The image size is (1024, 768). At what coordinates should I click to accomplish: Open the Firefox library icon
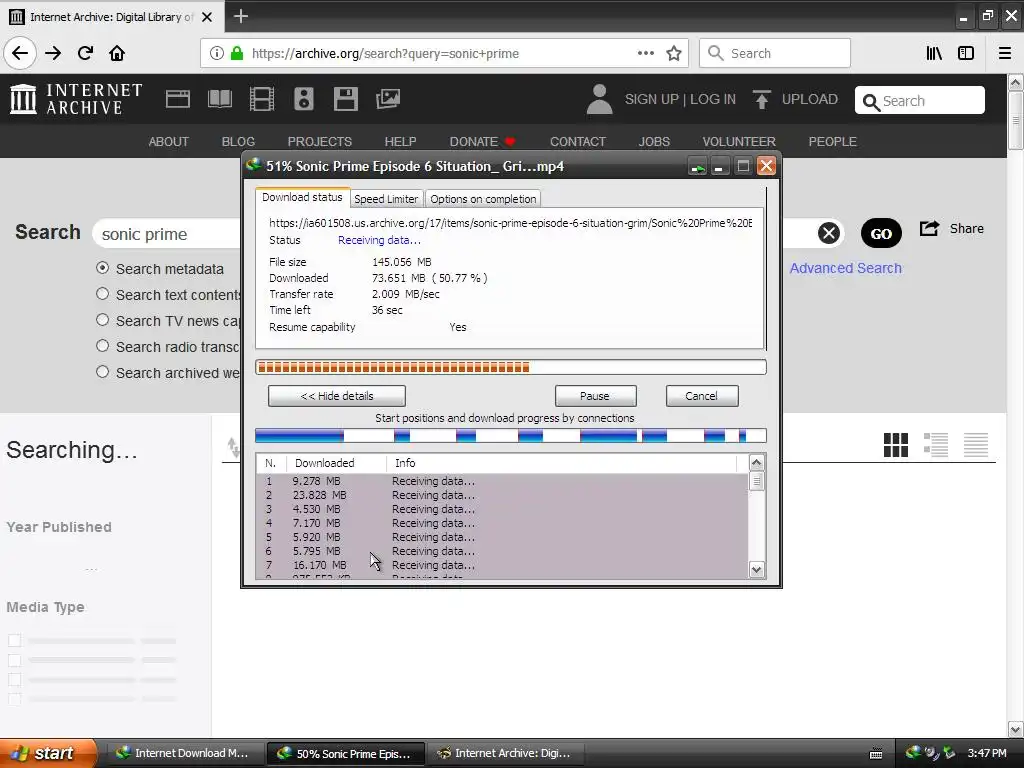[x=934, y=53]
